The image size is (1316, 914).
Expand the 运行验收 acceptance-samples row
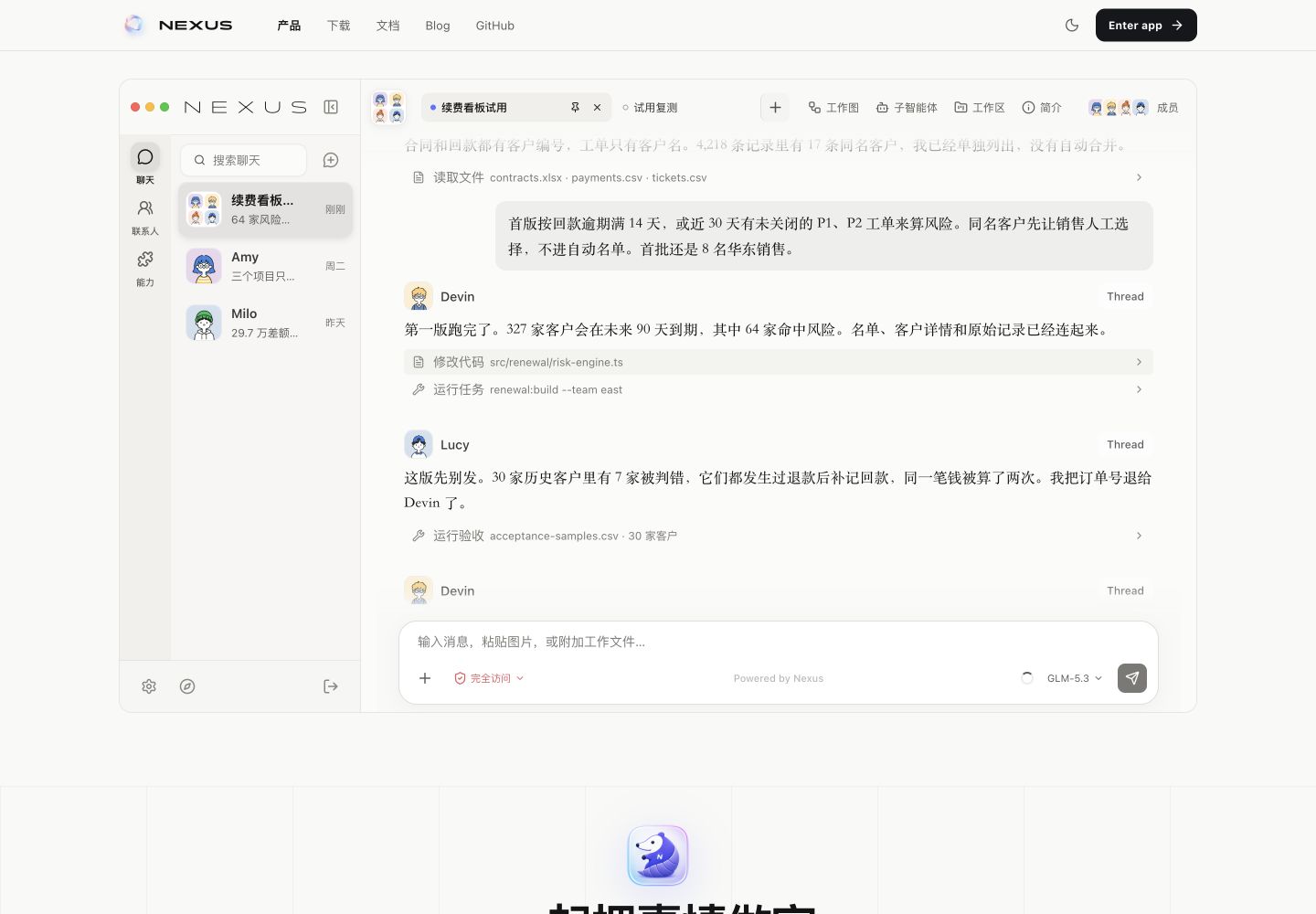[x=779, y=536]
